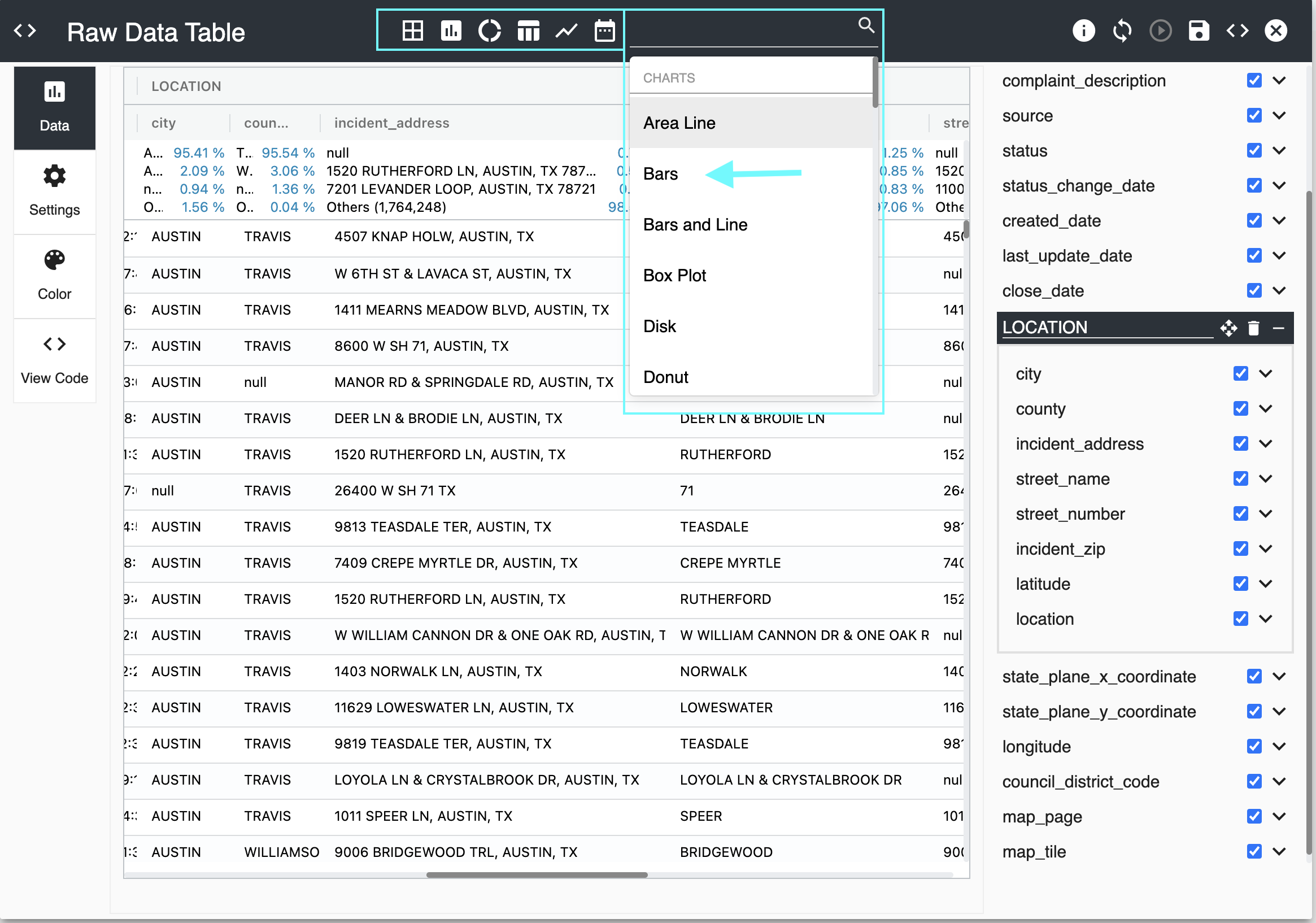This screenshot has height=923, width=1316.
Task: Save using the floppy disk icon
Action: point(1199,31)
